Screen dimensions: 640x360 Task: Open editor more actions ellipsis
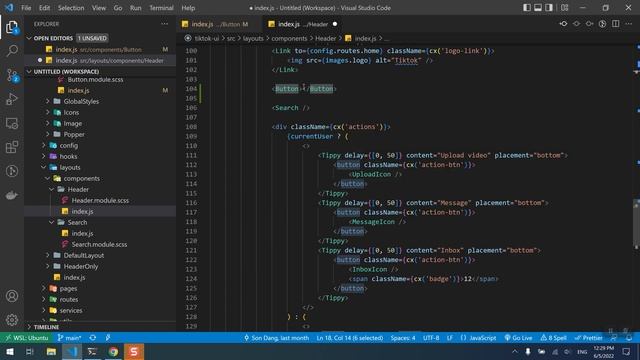tap(629, 24)
